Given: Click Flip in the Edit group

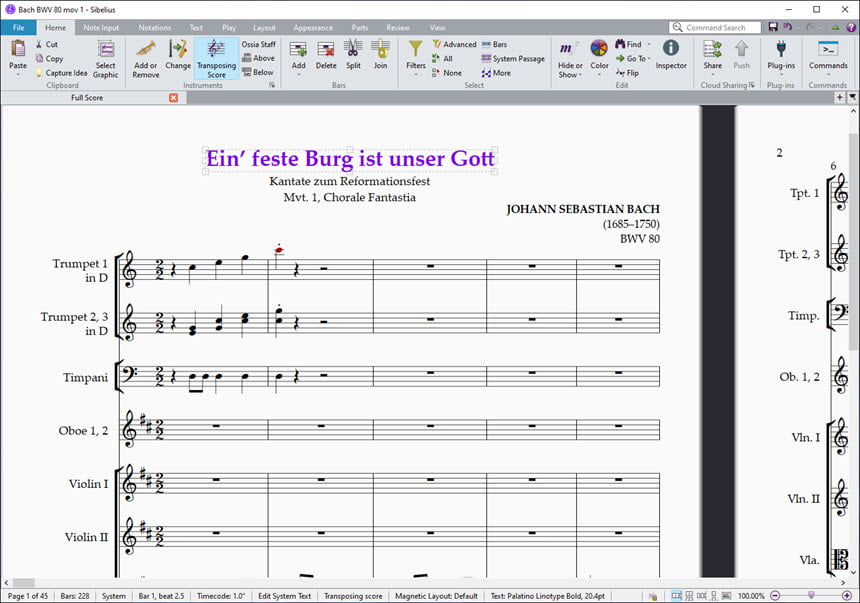Looking at the screenshot, I should [627, 73].
